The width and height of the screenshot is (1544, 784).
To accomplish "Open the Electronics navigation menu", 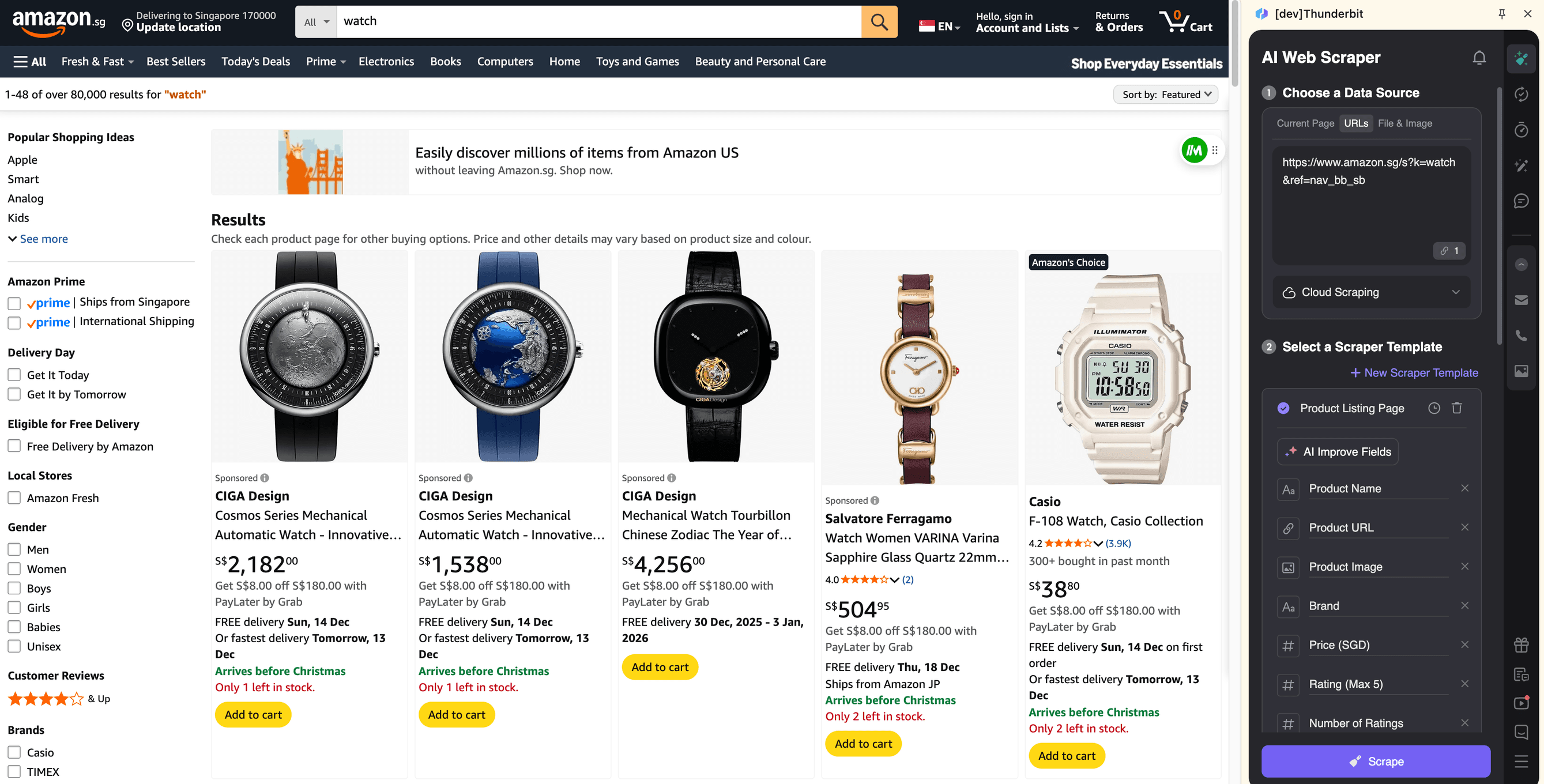I will [x=386, y=61].
